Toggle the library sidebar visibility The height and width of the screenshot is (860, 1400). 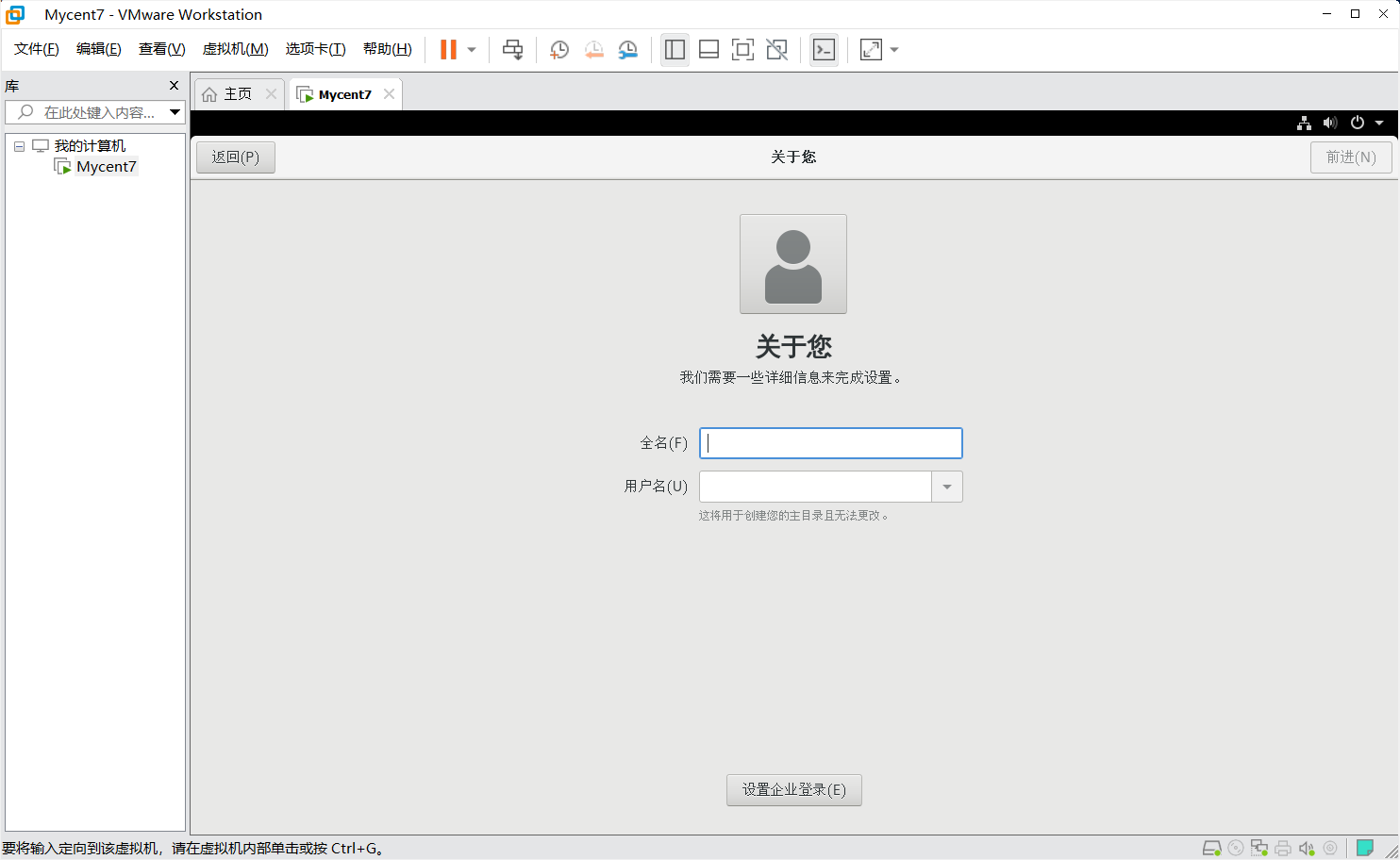point(675,49)
